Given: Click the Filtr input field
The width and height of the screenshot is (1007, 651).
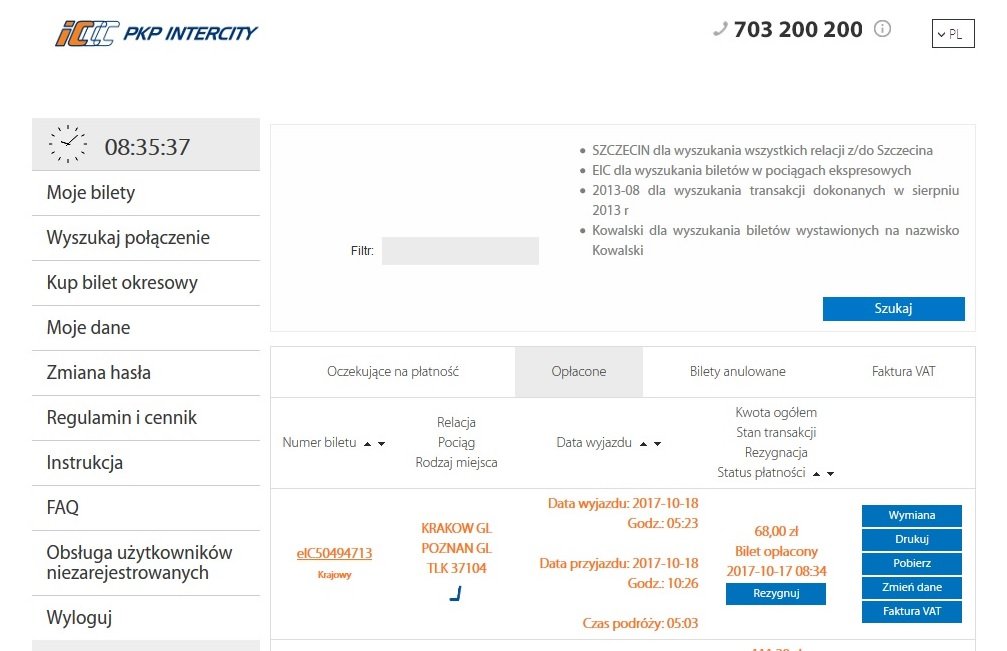Looking at the screenshot, I should [x=460, y=251].
